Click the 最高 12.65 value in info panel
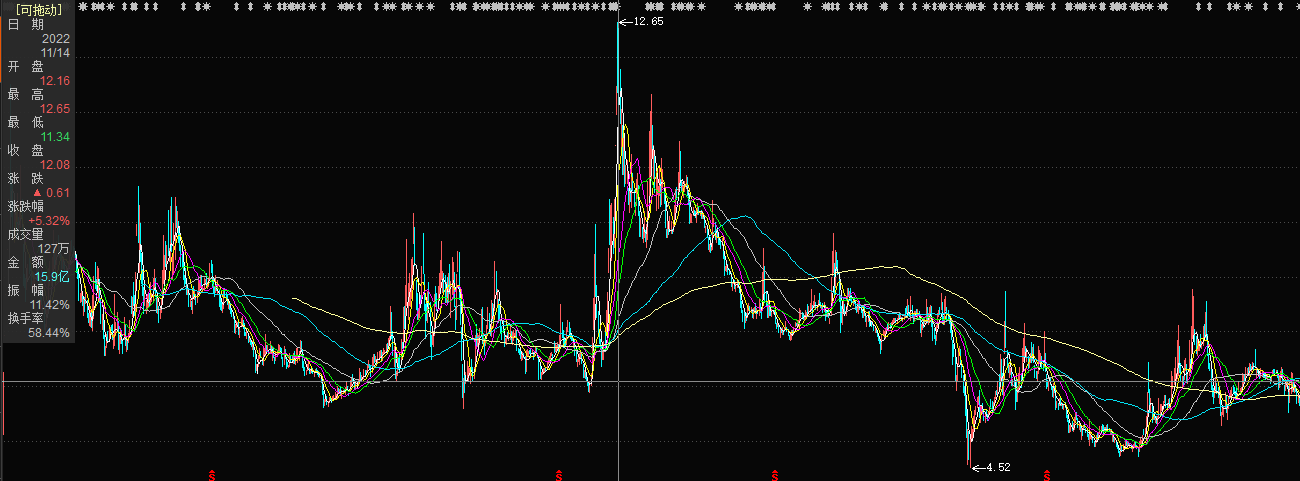 pos(56,108)
